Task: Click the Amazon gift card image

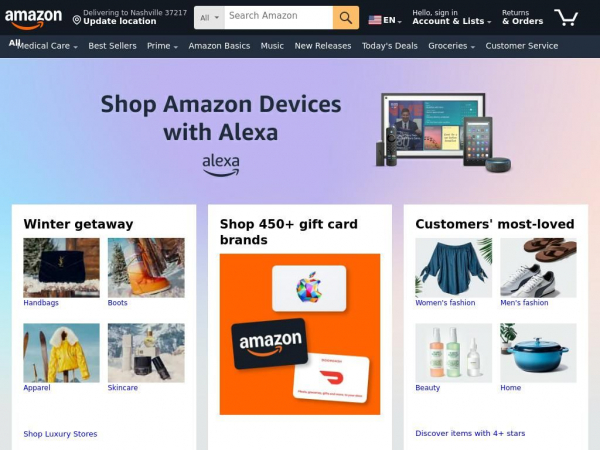Action: 269,344
